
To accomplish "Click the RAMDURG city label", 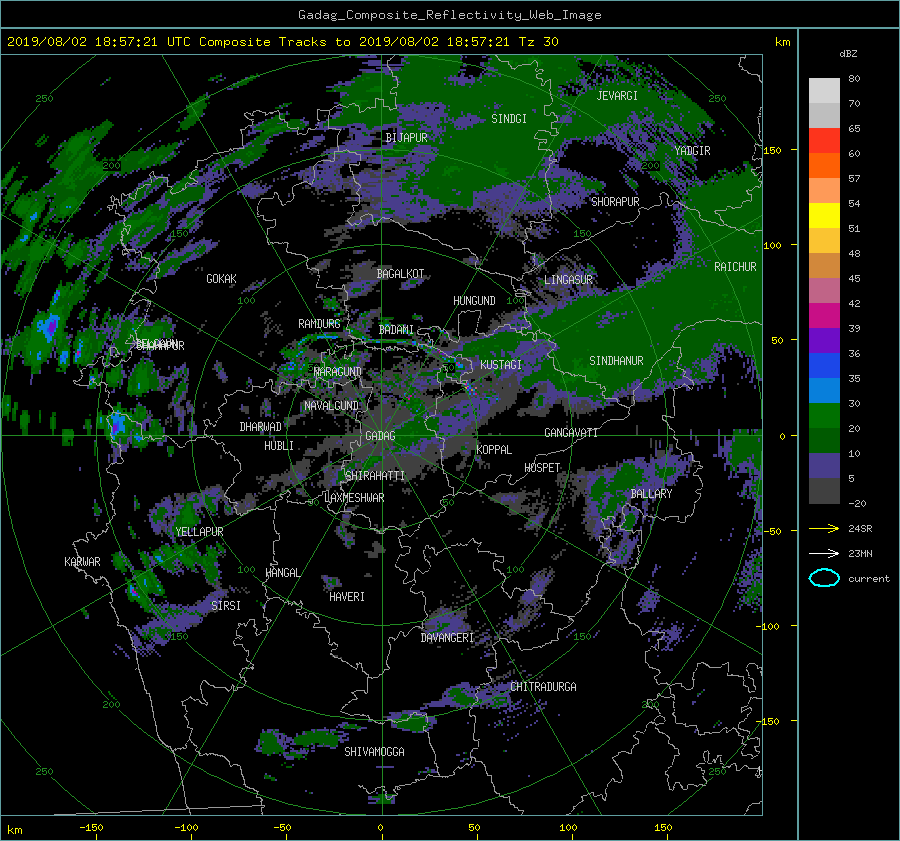I will (x=319, y=324).
